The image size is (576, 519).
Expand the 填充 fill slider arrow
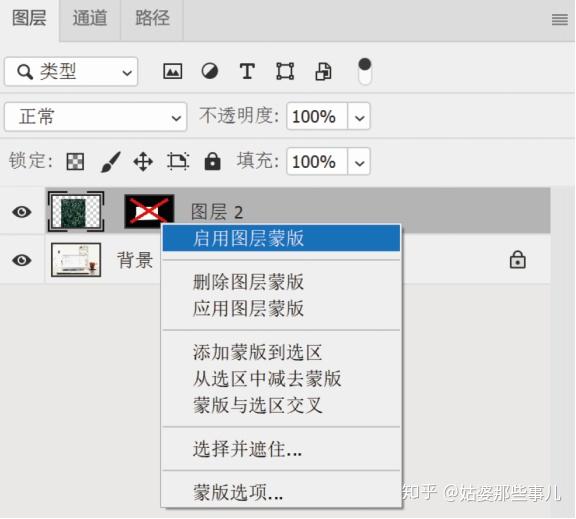pos(359,162)
